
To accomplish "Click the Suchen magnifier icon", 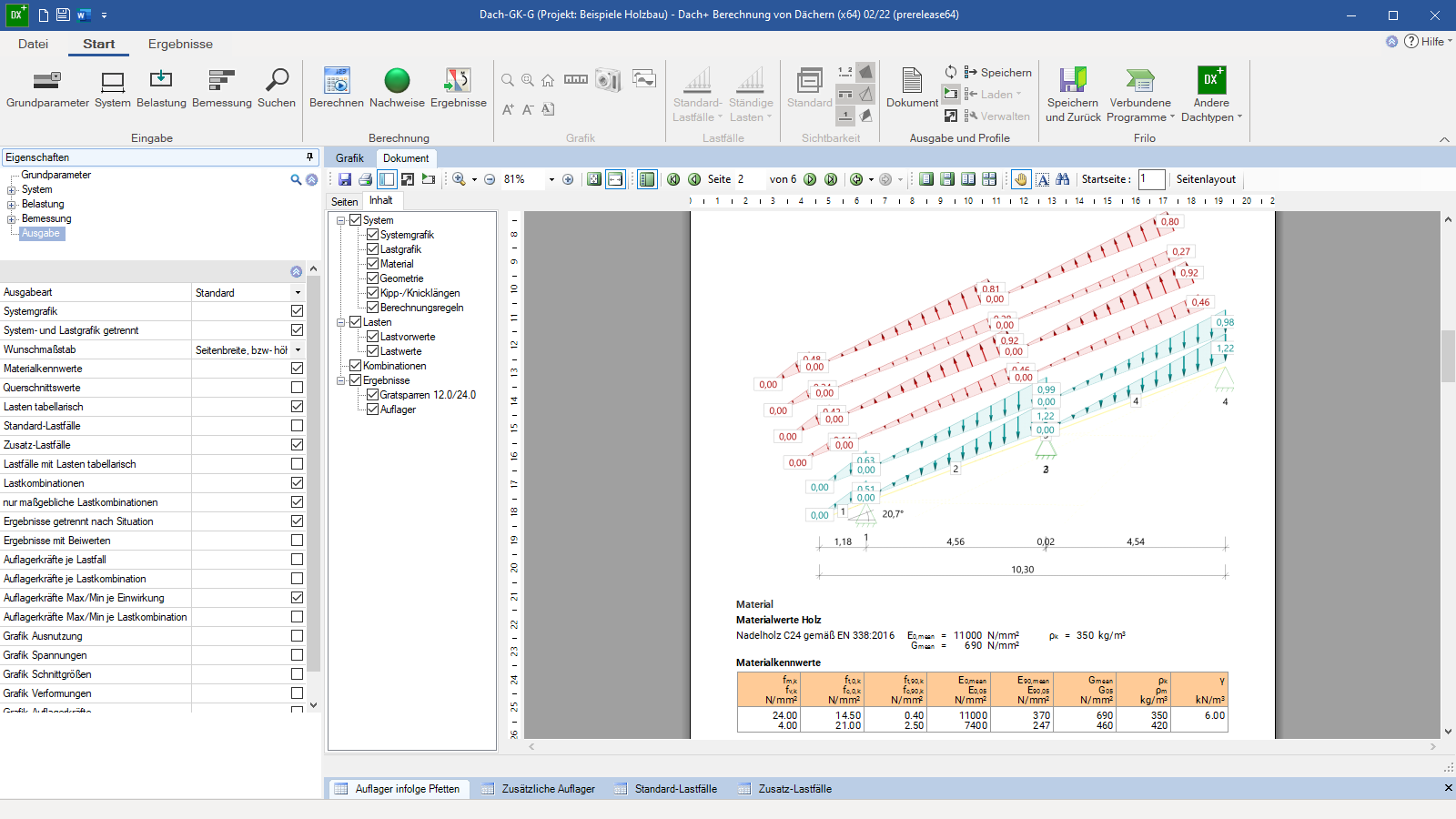I will (x=277, y=81).
